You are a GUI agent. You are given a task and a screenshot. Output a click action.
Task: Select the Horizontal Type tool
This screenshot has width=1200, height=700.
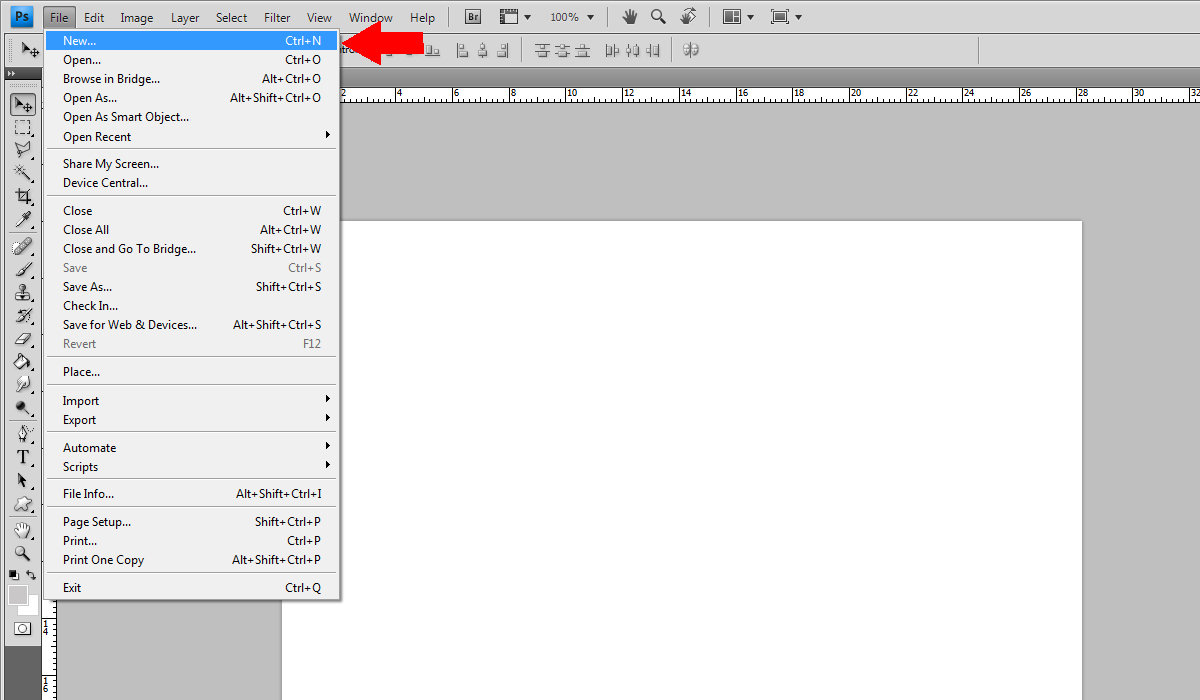(23, 457)
